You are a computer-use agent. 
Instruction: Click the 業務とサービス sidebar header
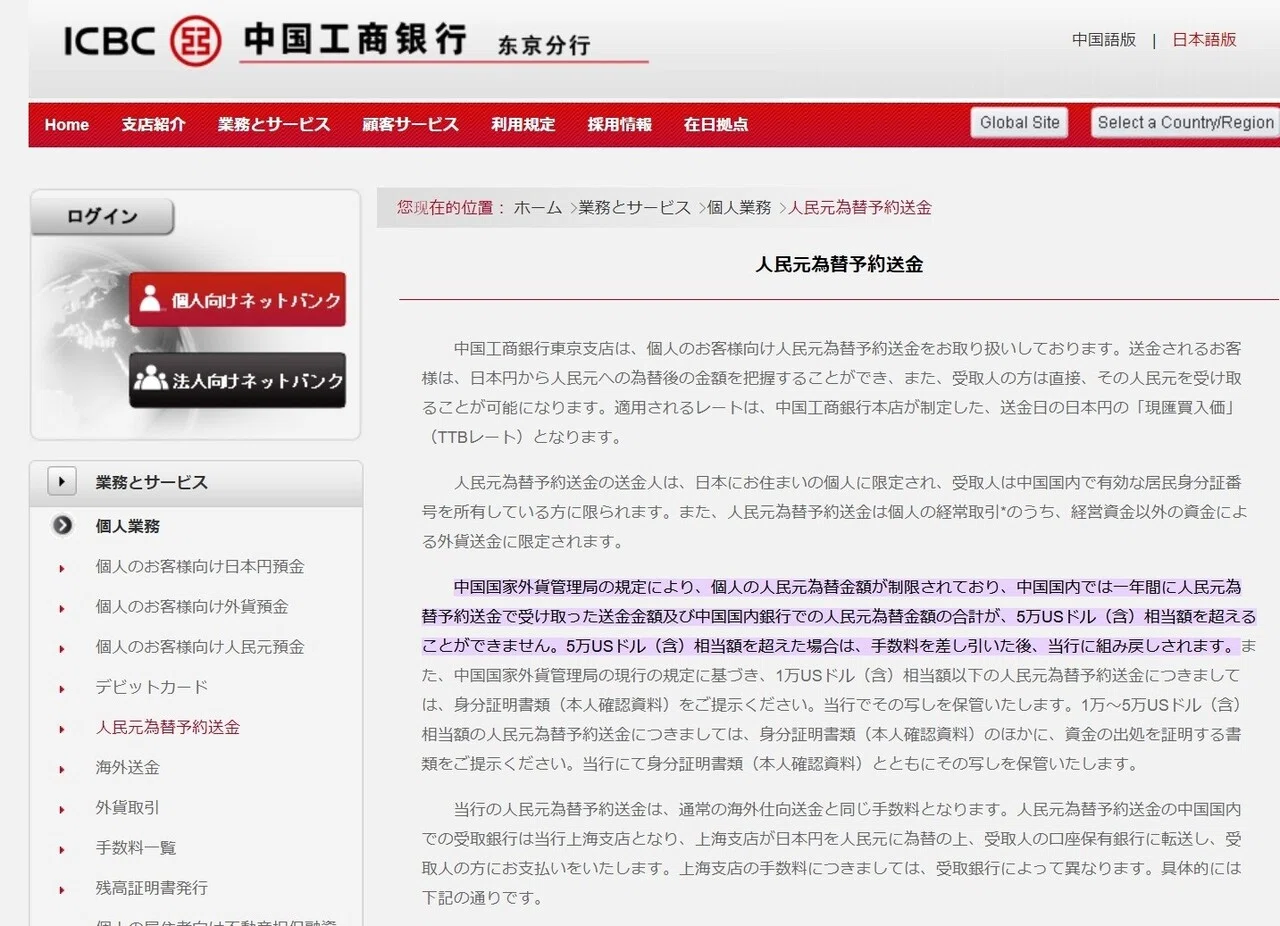[x=196, y=483]
